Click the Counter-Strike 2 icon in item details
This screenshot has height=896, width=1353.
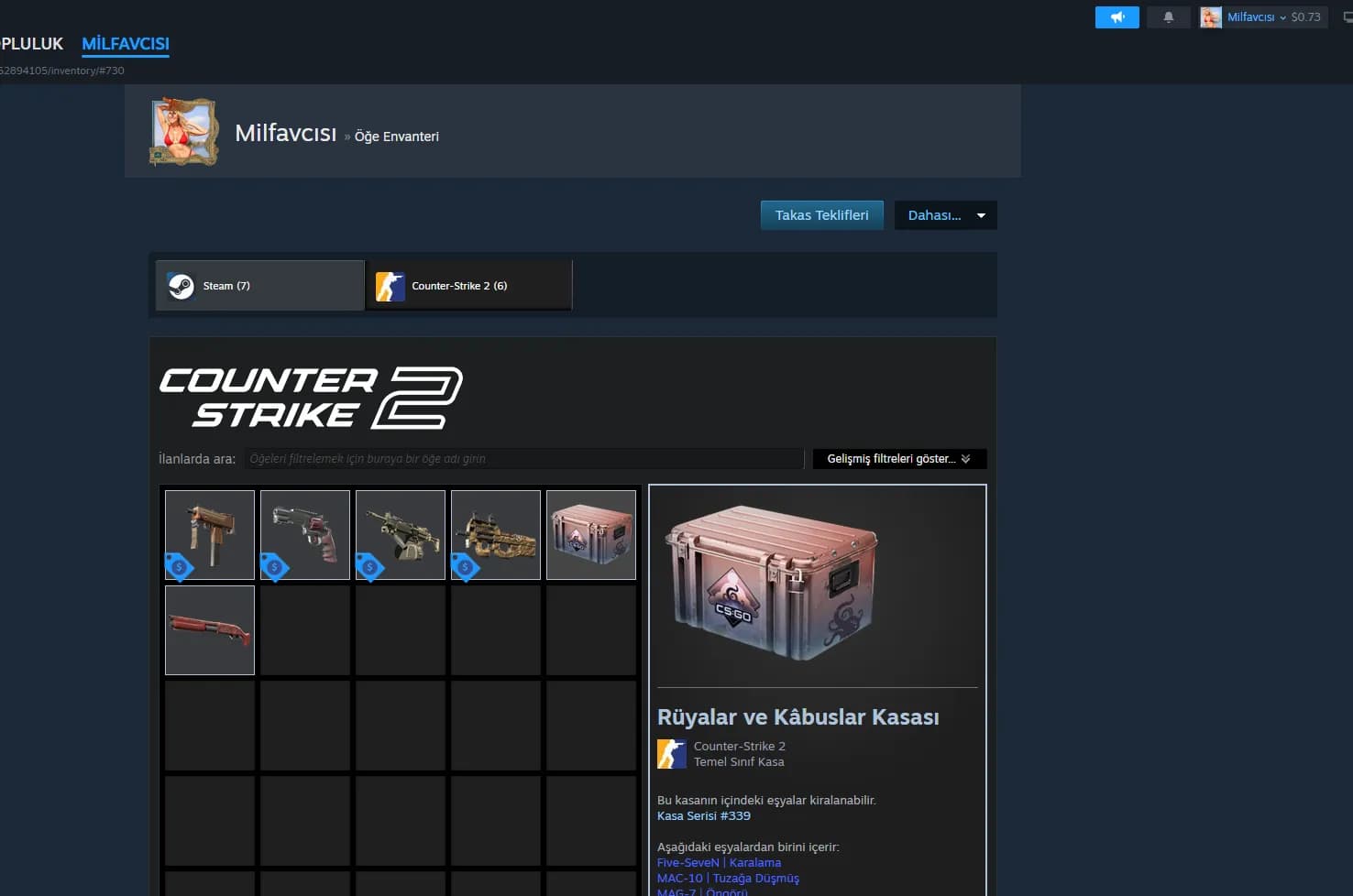click(672, 754)
